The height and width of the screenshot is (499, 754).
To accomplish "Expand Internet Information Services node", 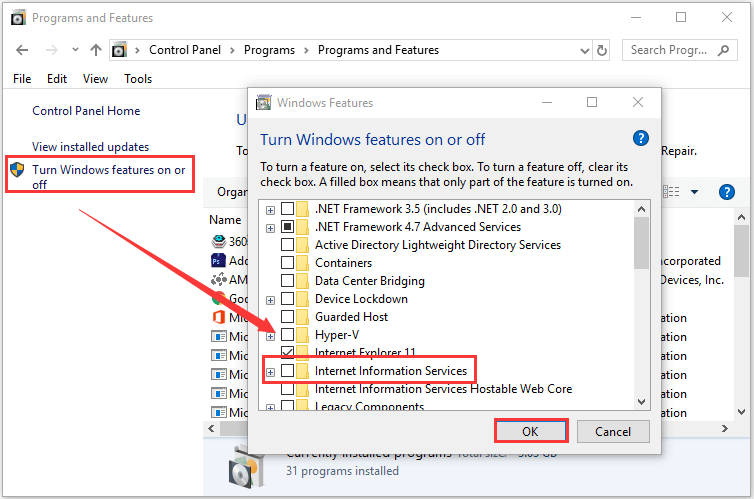I will [270, 372].
